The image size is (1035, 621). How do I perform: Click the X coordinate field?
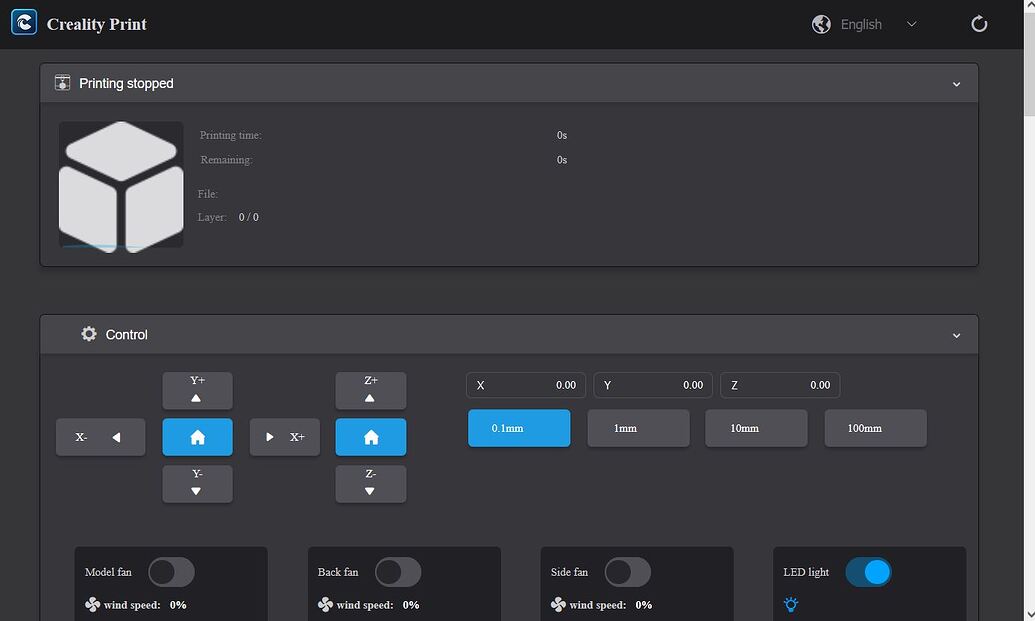(526, 385)
